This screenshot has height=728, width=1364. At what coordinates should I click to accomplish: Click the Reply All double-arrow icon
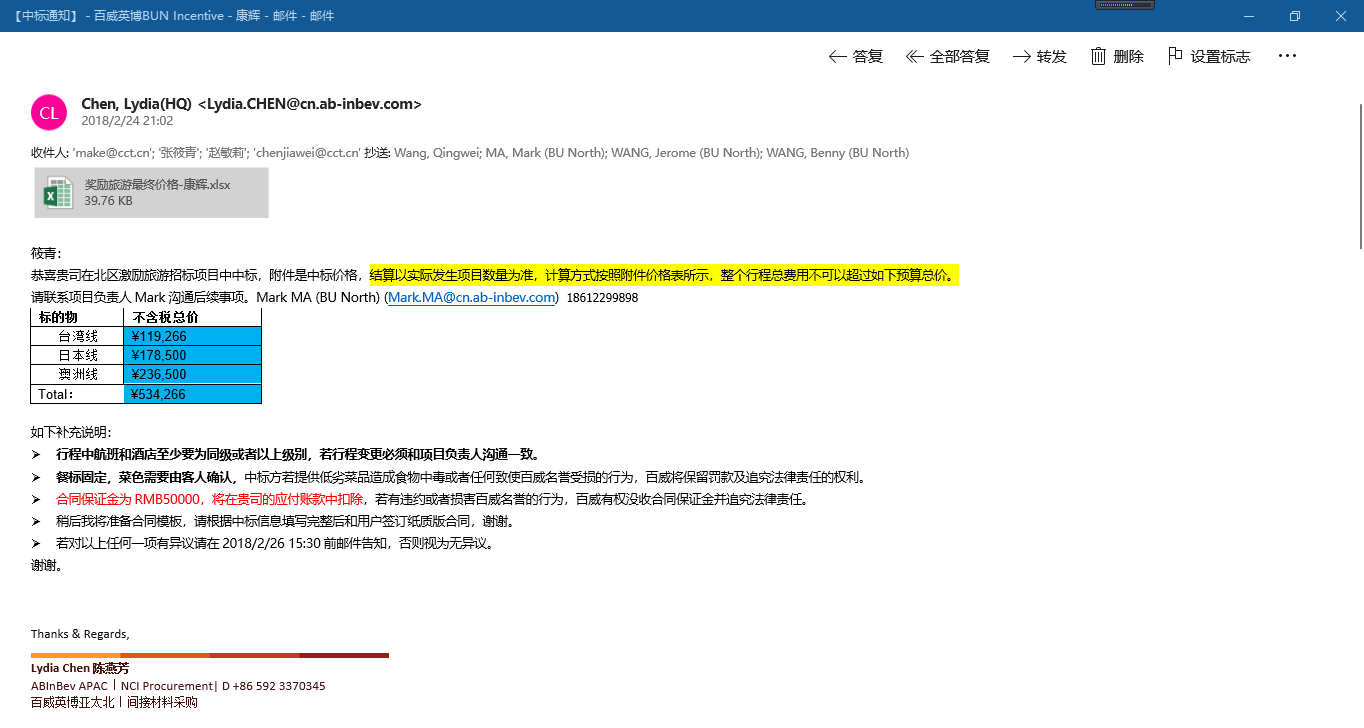914,57
